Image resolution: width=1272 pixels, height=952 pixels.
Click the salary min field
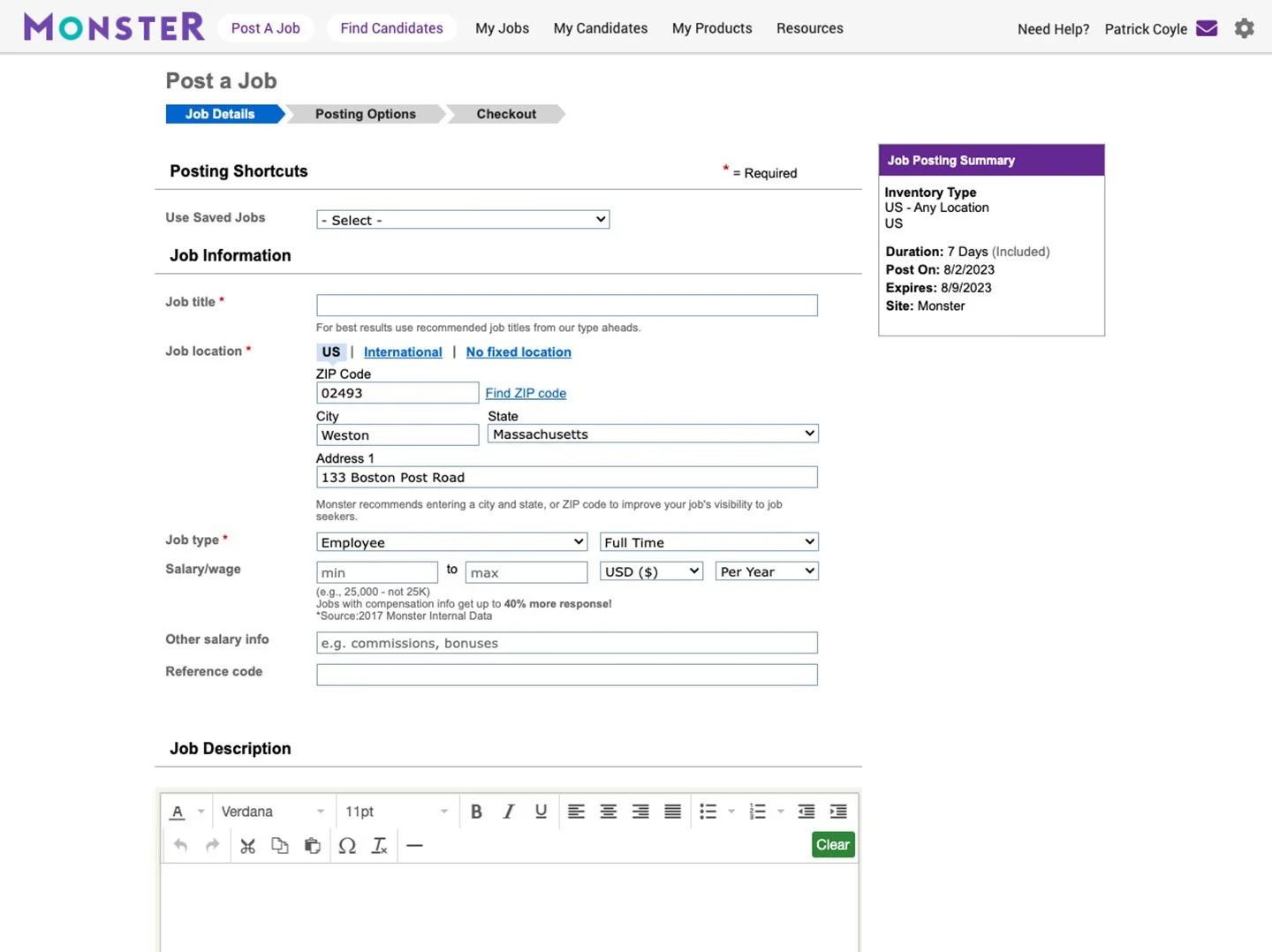click(x=377, y=572)
